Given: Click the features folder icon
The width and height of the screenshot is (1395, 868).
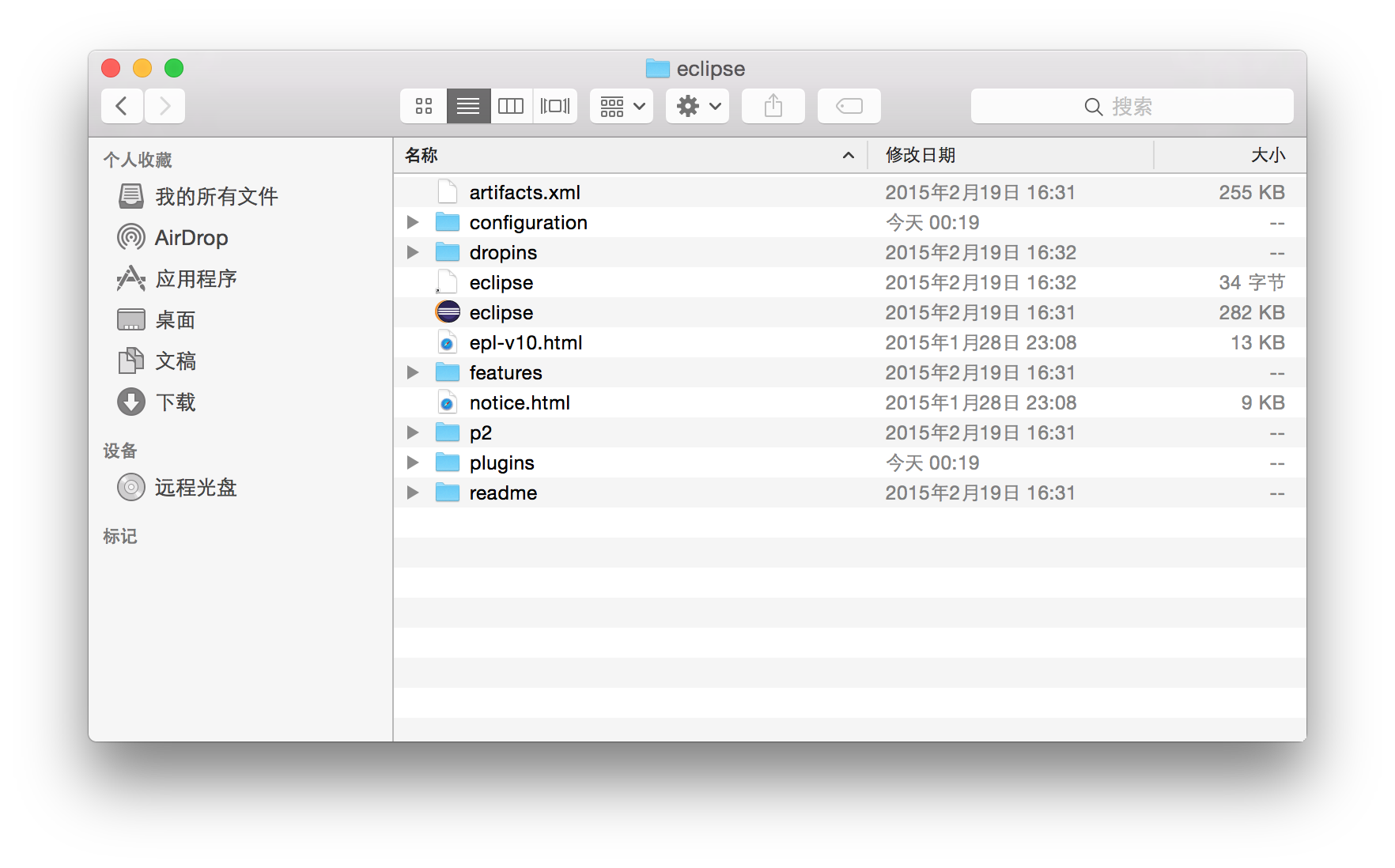Looking at the screenshot, I should point(448,372).
